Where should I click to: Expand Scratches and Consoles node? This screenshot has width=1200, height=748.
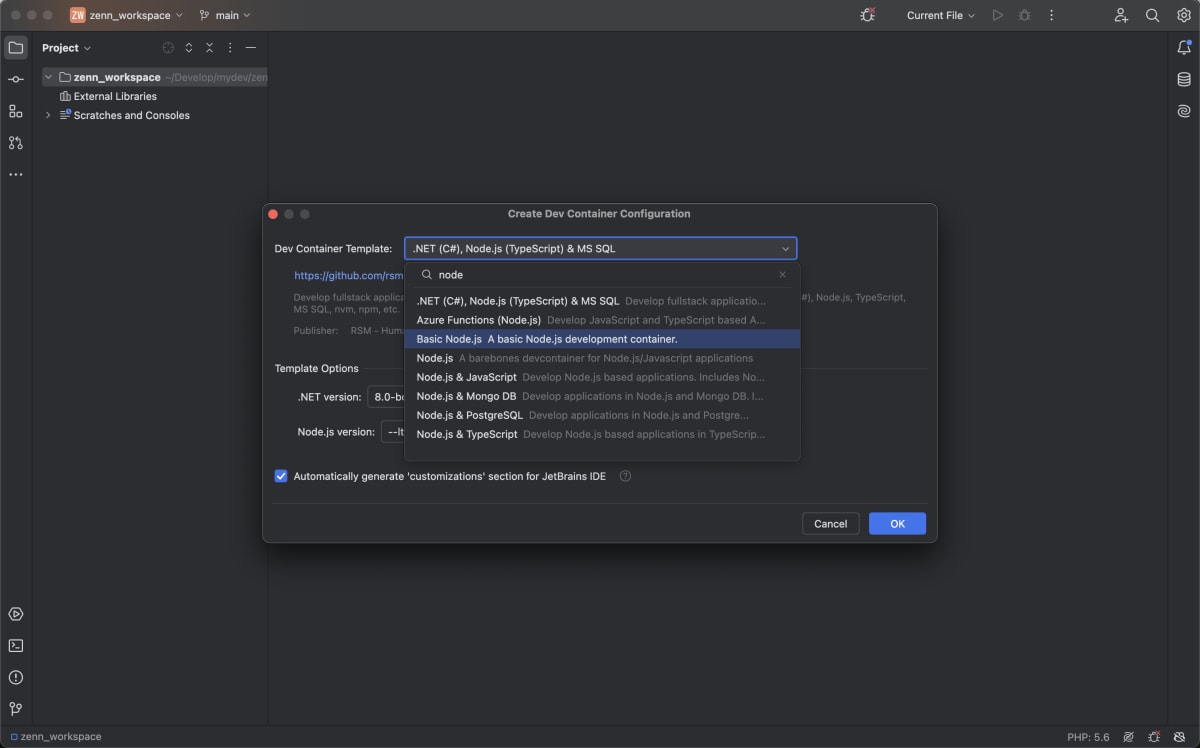tap(48, 115)
